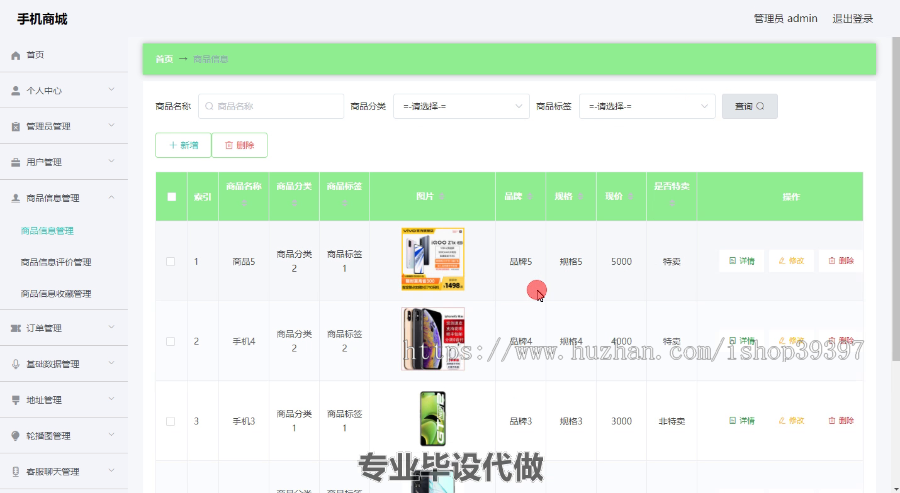Click 删除 for row 商品5
The height and width of the screenshot is (493, 900).
(841, 261)
